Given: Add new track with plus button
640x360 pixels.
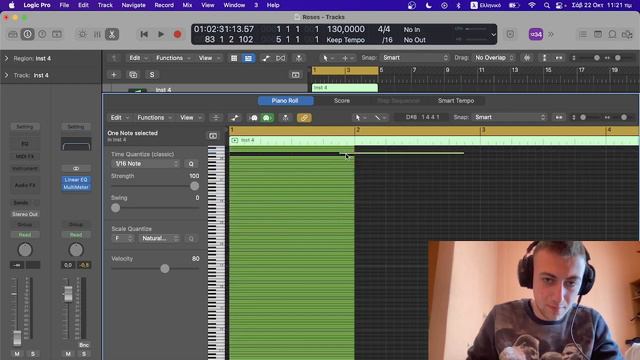Looking at the screenshot, I should (x=114, y=75).
